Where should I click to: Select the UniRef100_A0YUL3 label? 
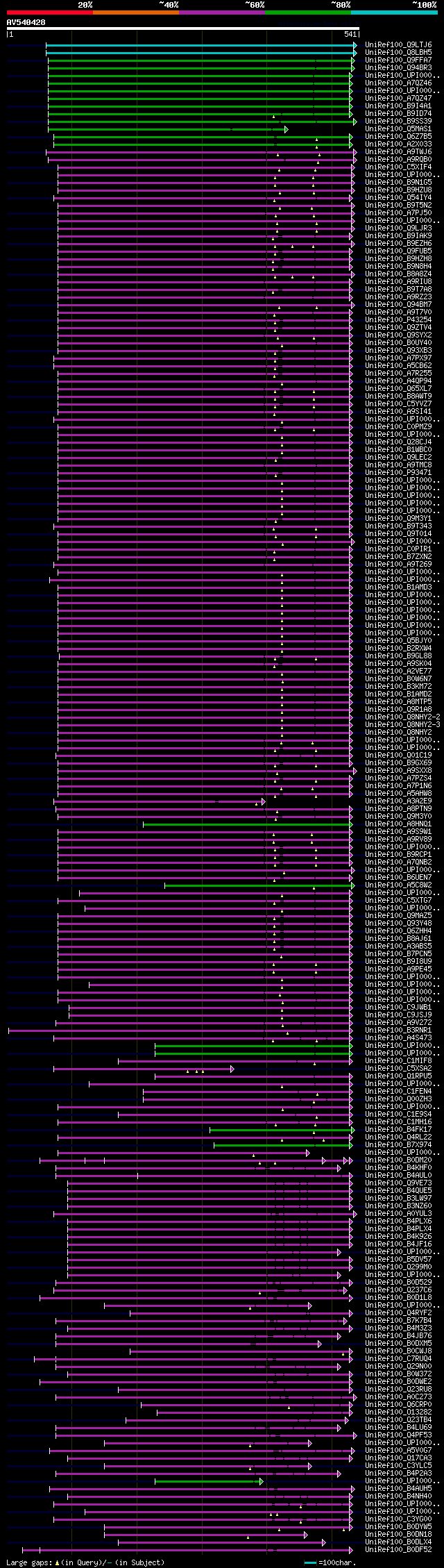click(x=398, y=1213)
